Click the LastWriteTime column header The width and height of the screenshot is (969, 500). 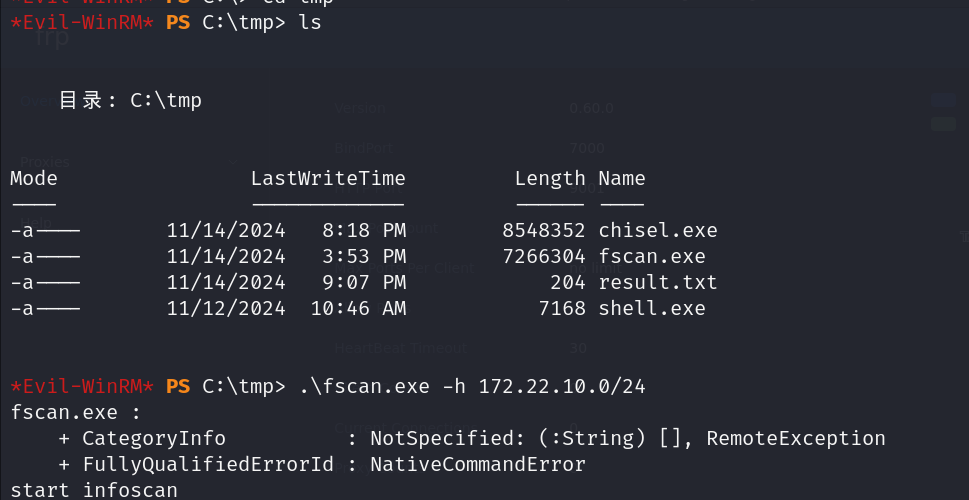coord(328,179)
